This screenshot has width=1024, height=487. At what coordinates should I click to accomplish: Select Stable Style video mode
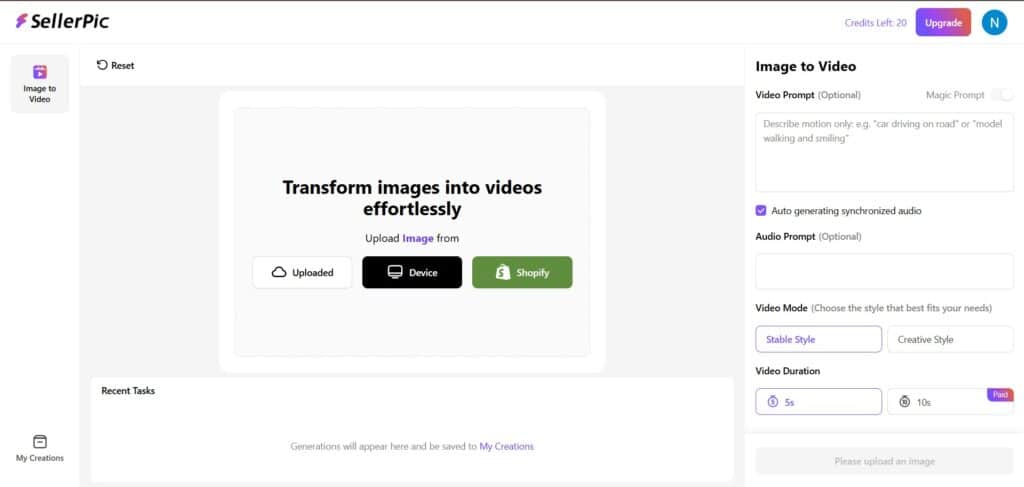[x=818, y=339]
